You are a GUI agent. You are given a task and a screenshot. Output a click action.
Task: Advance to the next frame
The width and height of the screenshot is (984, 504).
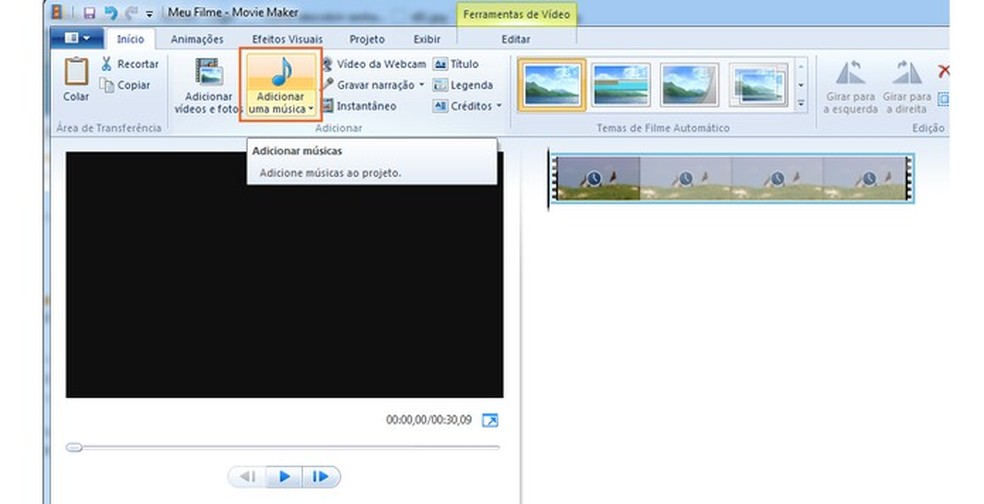pyautogui.click(x=321, y=477)
